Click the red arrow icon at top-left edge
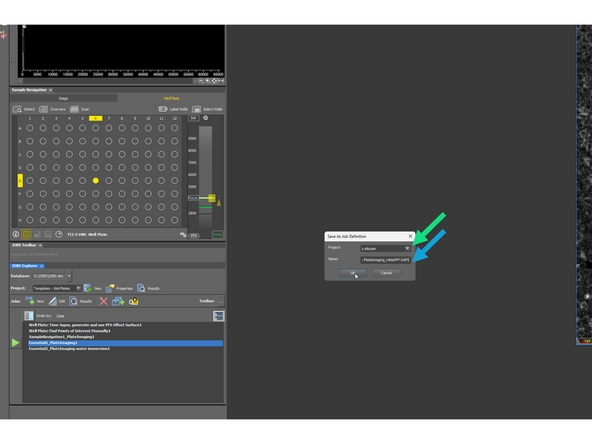The height and width of the screenshot is (444, 592). (x=3, y=35)
